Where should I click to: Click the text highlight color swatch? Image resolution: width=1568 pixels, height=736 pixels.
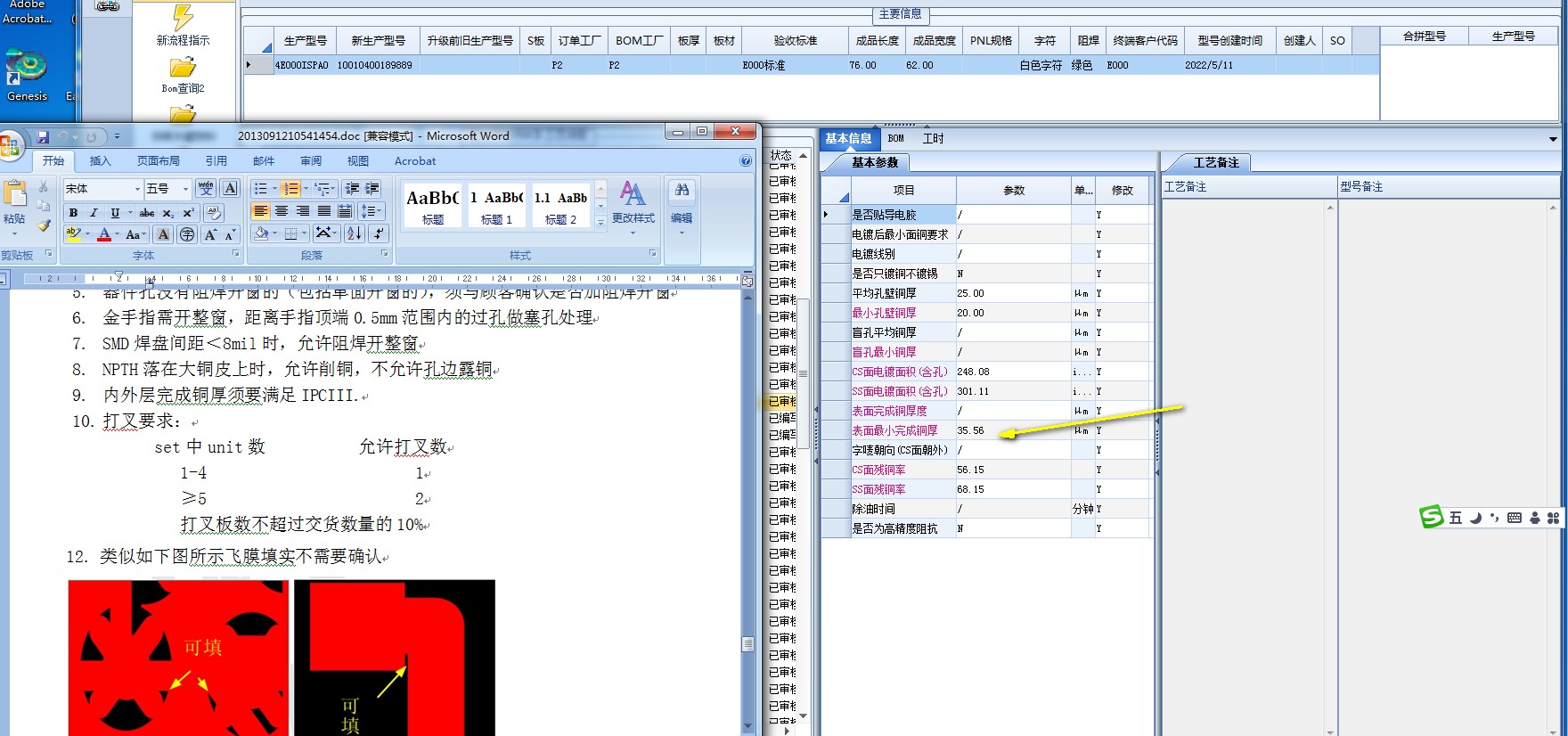pyautogui.click(x=73, y=234)
